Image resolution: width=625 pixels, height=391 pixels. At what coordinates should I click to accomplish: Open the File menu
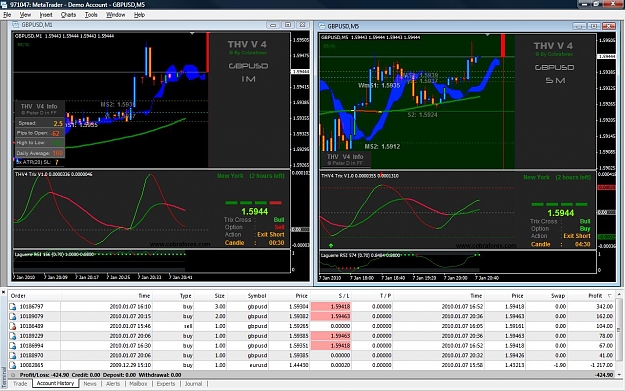pyautogui.click(x=7, y=15)
